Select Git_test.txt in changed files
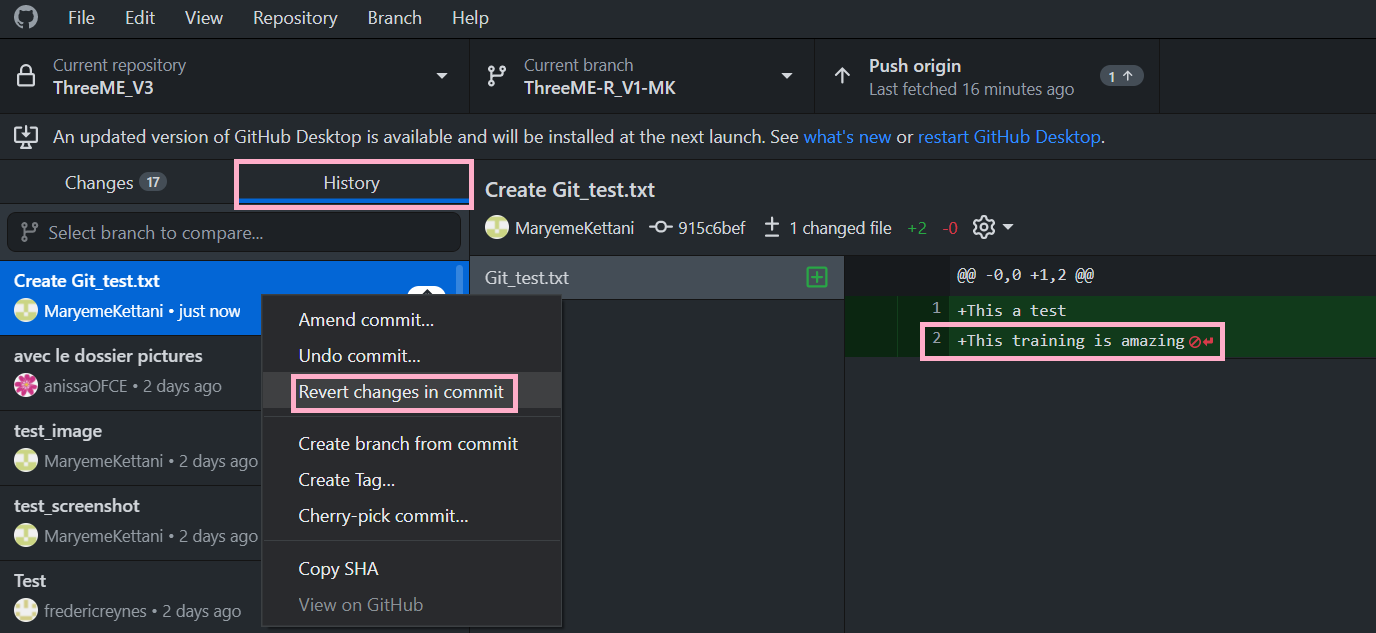Image resolution: width=1376 pixels, height=633 pixels. (x=657, y=278)
